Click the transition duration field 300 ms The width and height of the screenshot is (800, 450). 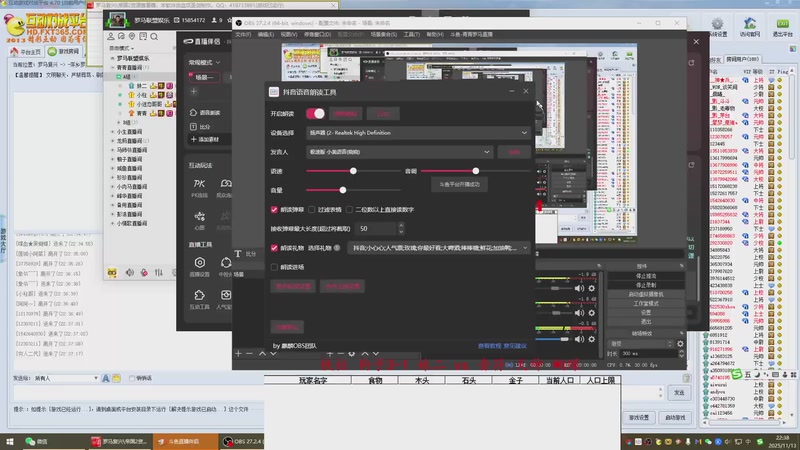click(x=648, y=354)
